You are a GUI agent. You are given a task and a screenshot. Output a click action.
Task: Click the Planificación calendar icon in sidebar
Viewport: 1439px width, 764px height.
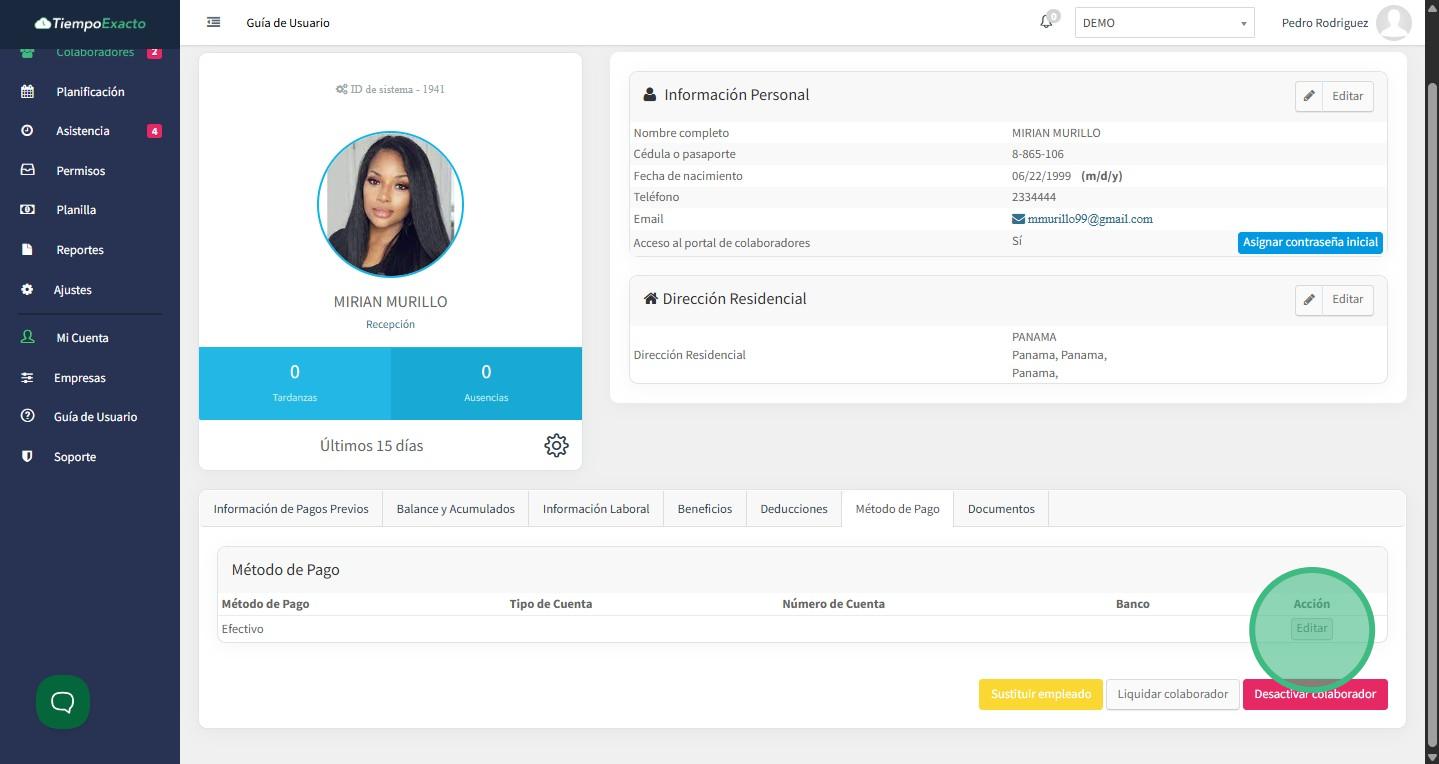point(27,91)
